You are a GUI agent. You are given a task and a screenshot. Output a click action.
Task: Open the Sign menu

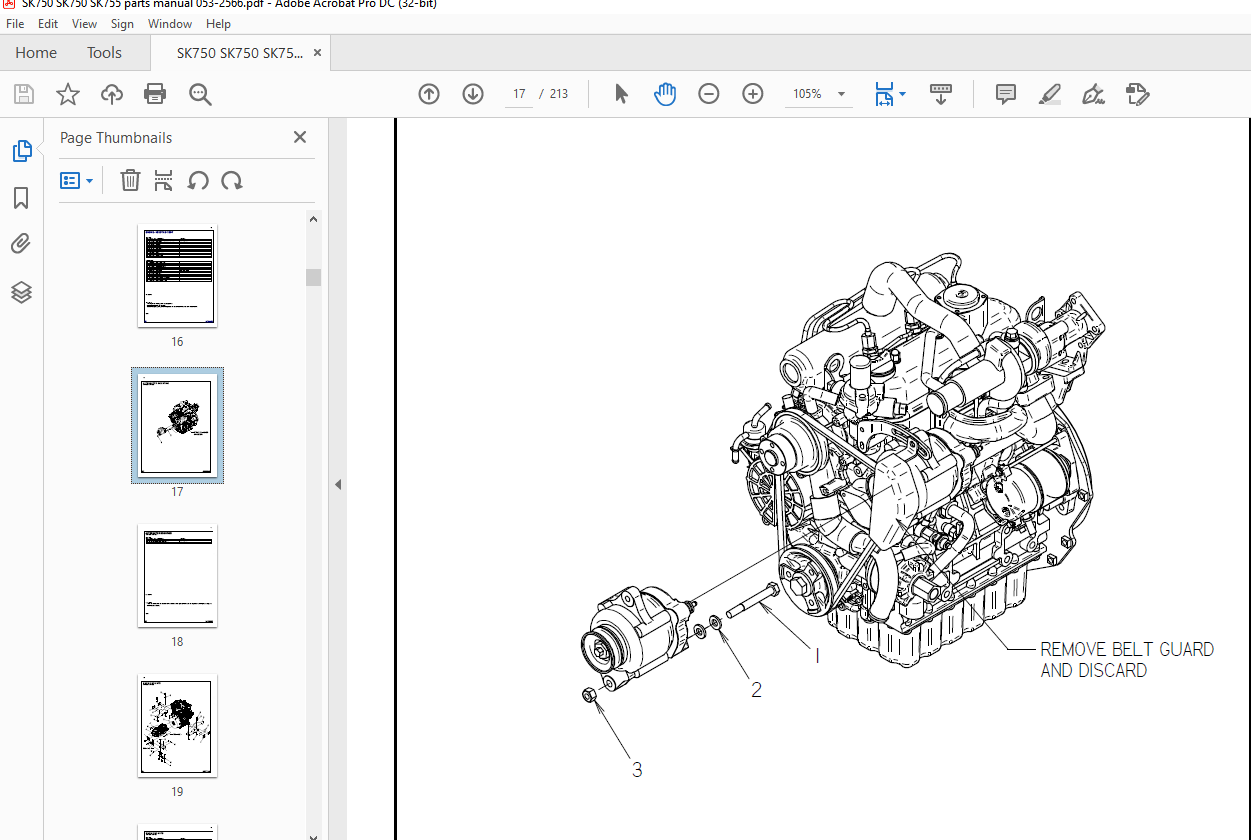(122, 23)
